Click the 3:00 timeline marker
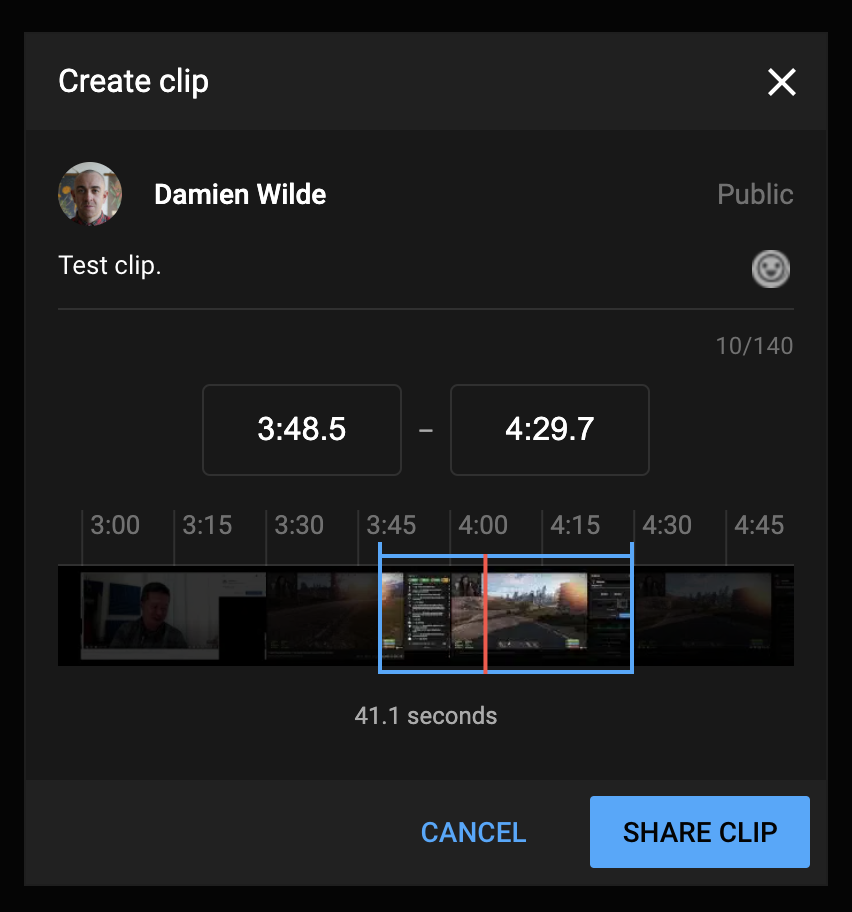Screen dimensions: 852x912 point(115,525)
